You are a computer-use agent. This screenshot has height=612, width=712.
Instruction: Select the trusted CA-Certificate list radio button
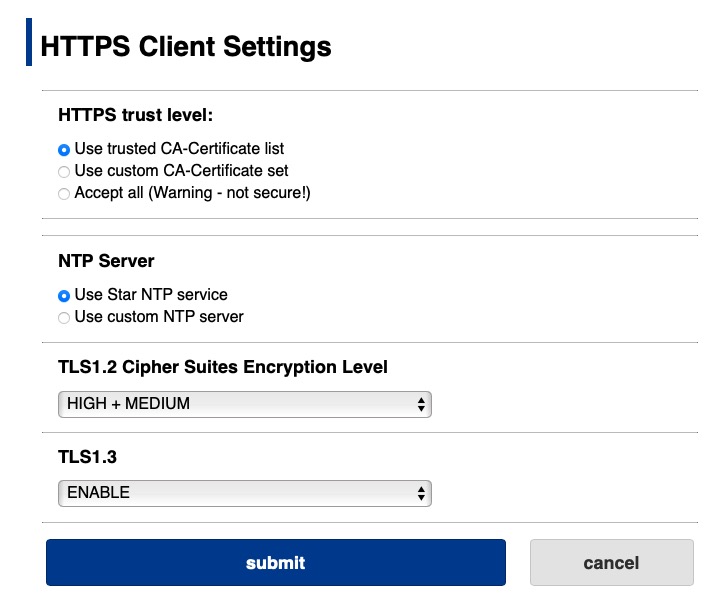(x=64, y=149)
